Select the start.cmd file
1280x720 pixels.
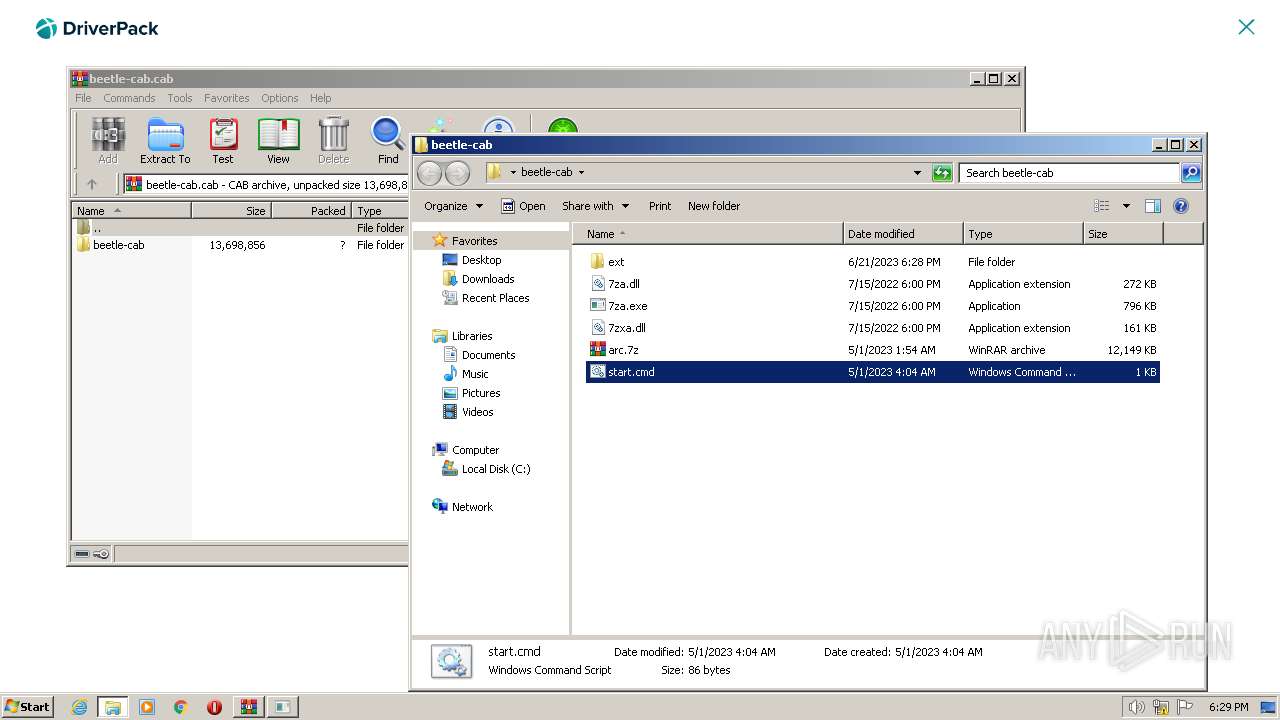(x=872, y=372)
